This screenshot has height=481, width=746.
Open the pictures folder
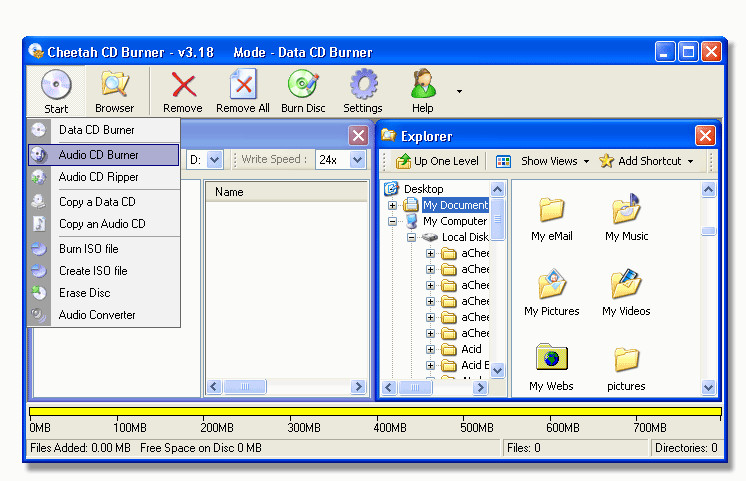pos(626,369)
